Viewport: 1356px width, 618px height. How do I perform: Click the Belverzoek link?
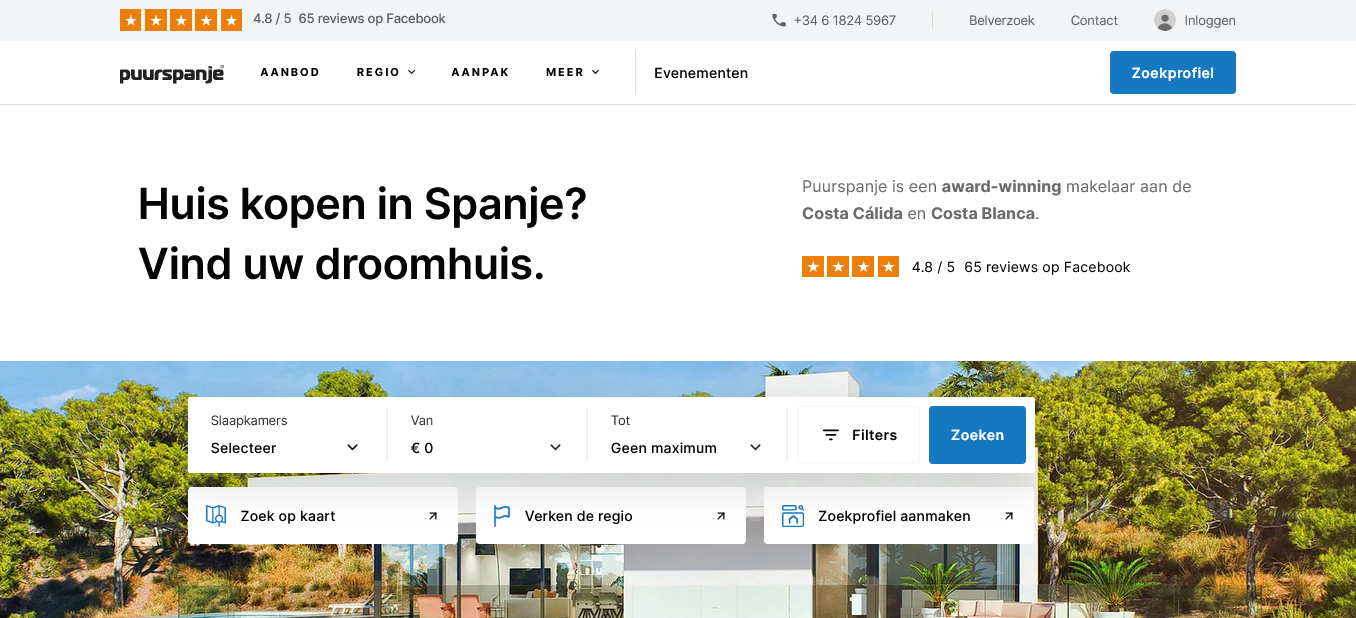[x=1002, y=20]
